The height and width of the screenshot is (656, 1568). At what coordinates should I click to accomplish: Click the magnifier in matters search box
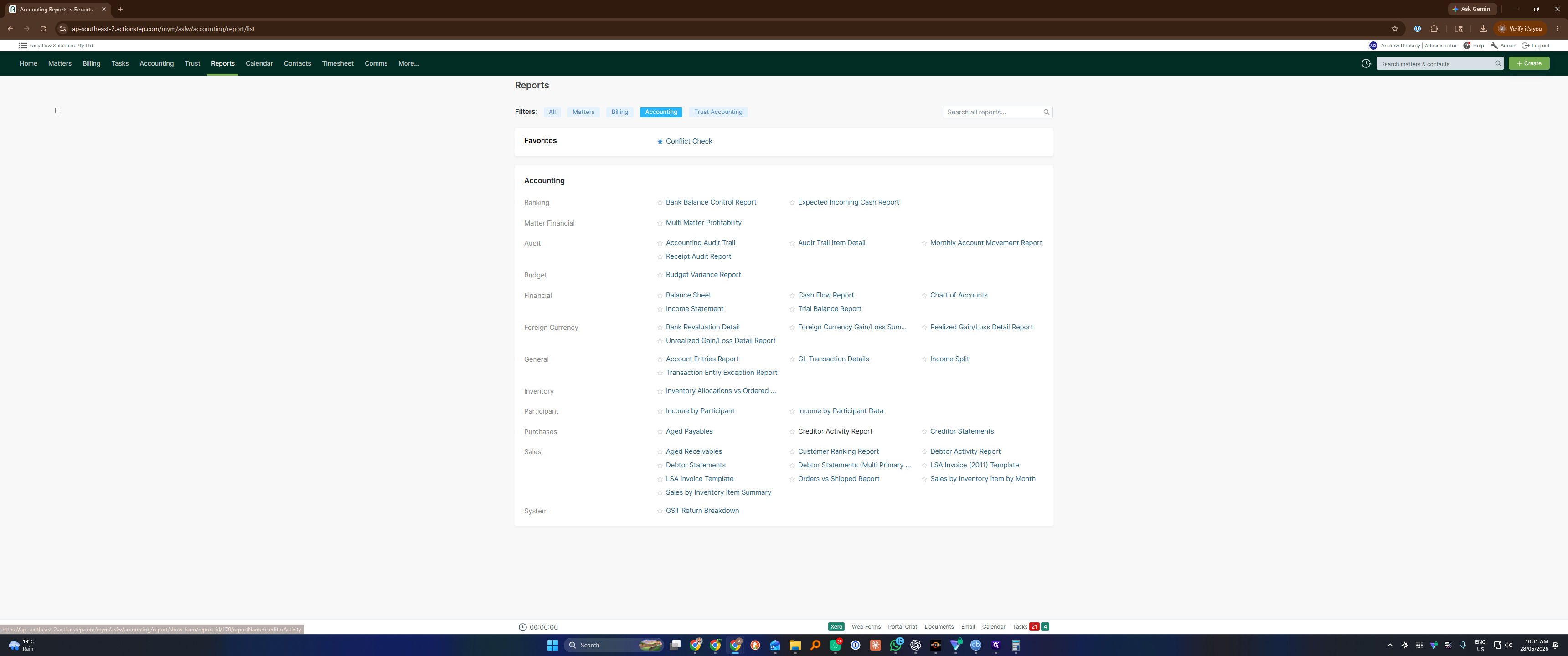point(1498,63)
